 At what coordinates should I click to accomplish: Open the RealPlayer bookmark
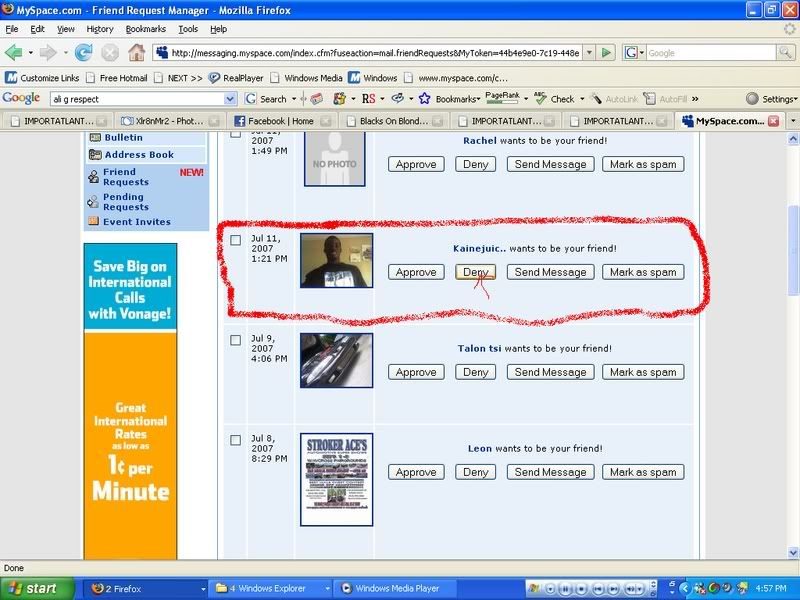(x=236, y=78)
